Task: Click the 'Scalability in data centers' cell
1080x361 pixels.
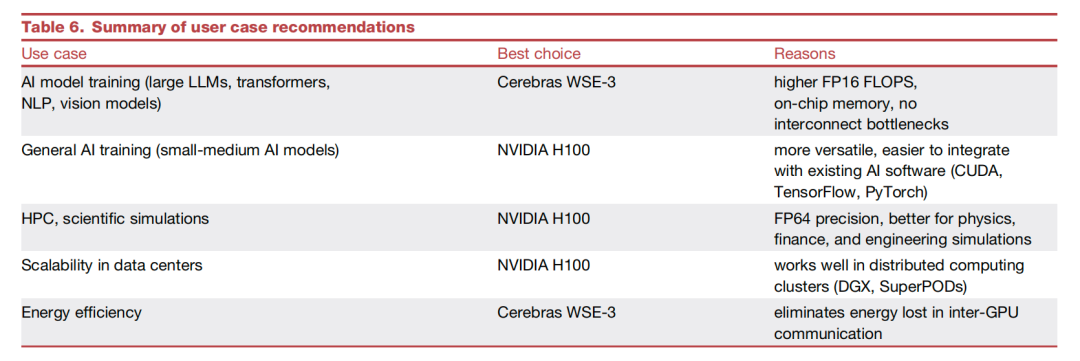Action: pyautogui.click(x=112, y=265)
